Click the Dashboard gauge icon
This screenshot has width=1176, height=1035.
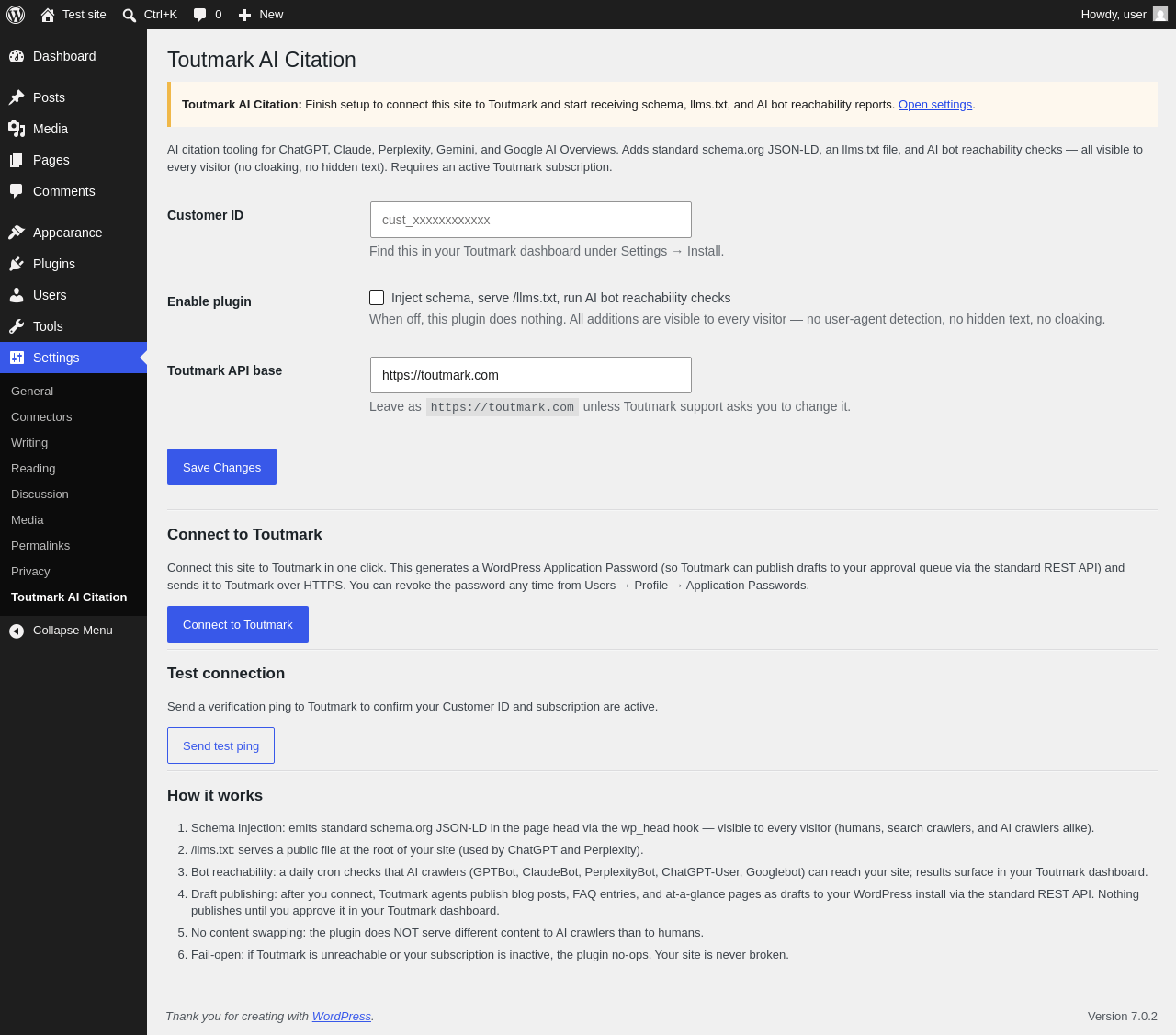pos(17,56)
